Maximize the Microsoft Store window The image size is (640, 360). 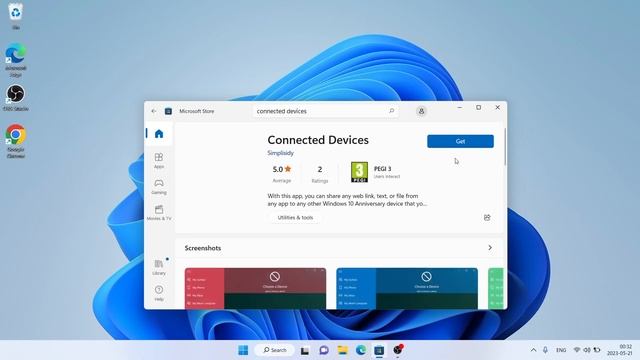tap(478, 107)
